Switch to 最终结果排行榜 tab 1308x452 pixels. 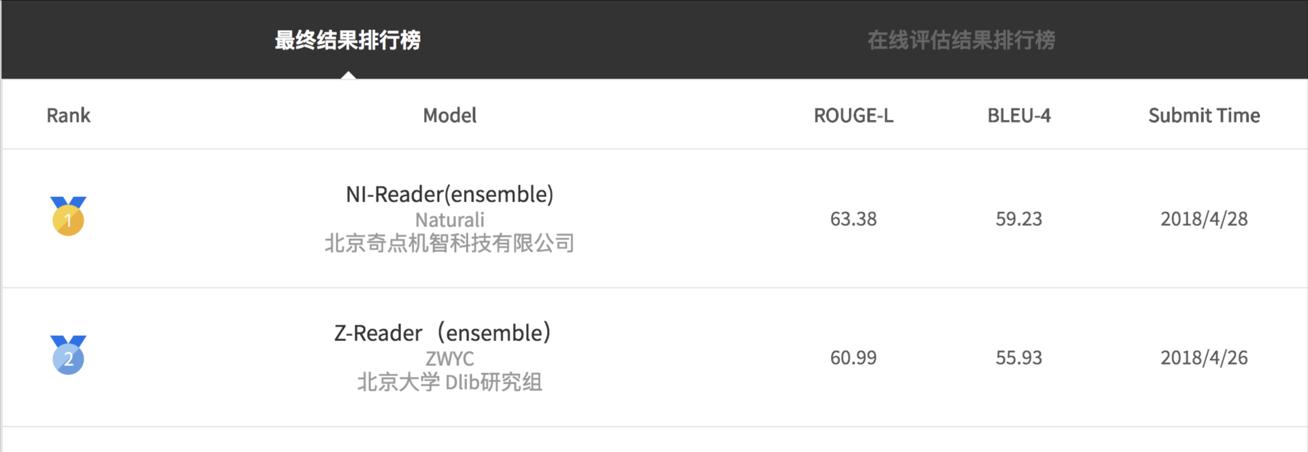(x=348, y=41)
